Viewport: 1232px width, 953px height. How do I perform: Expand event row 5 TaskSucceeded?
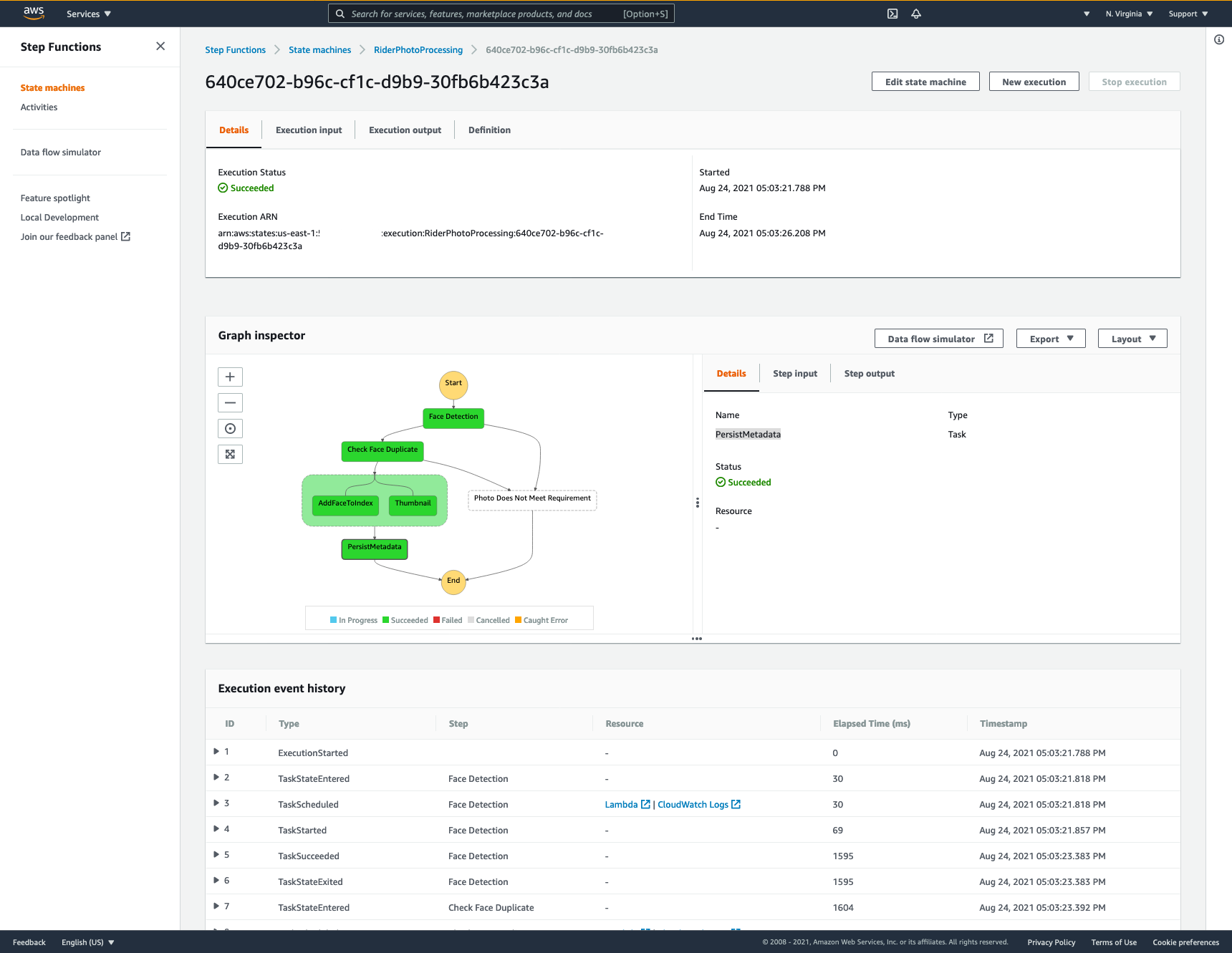[216, 854]
